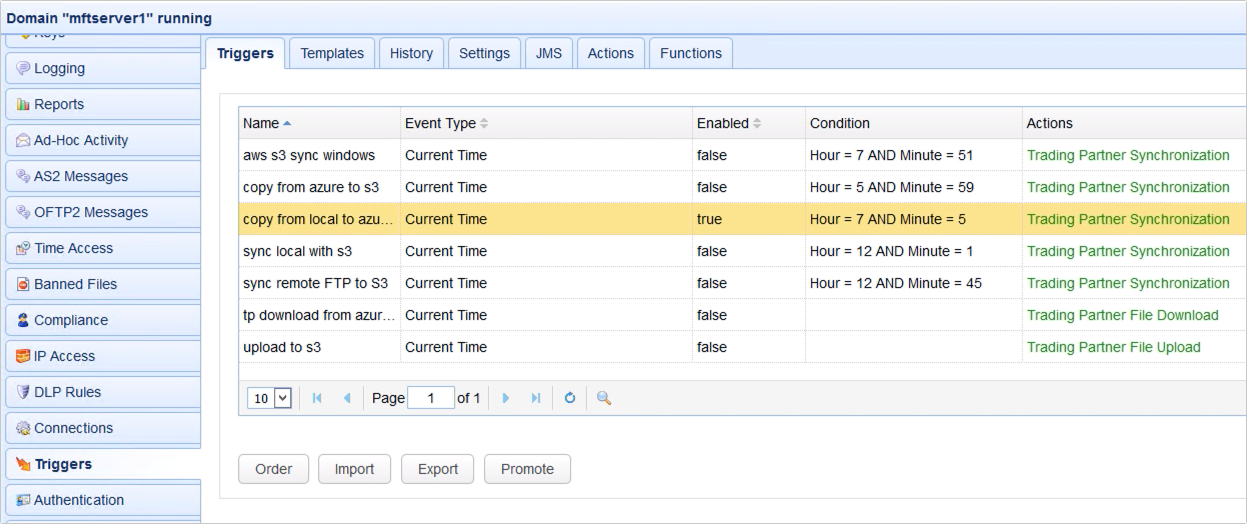The image size is (1247, 524).
Task: Sort triggers by Event Type column
Action: coord(440,123)
